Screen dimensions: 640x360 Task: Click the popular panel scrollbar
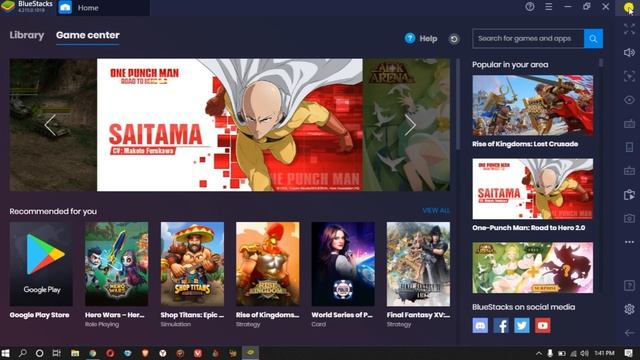pos(601,62)
